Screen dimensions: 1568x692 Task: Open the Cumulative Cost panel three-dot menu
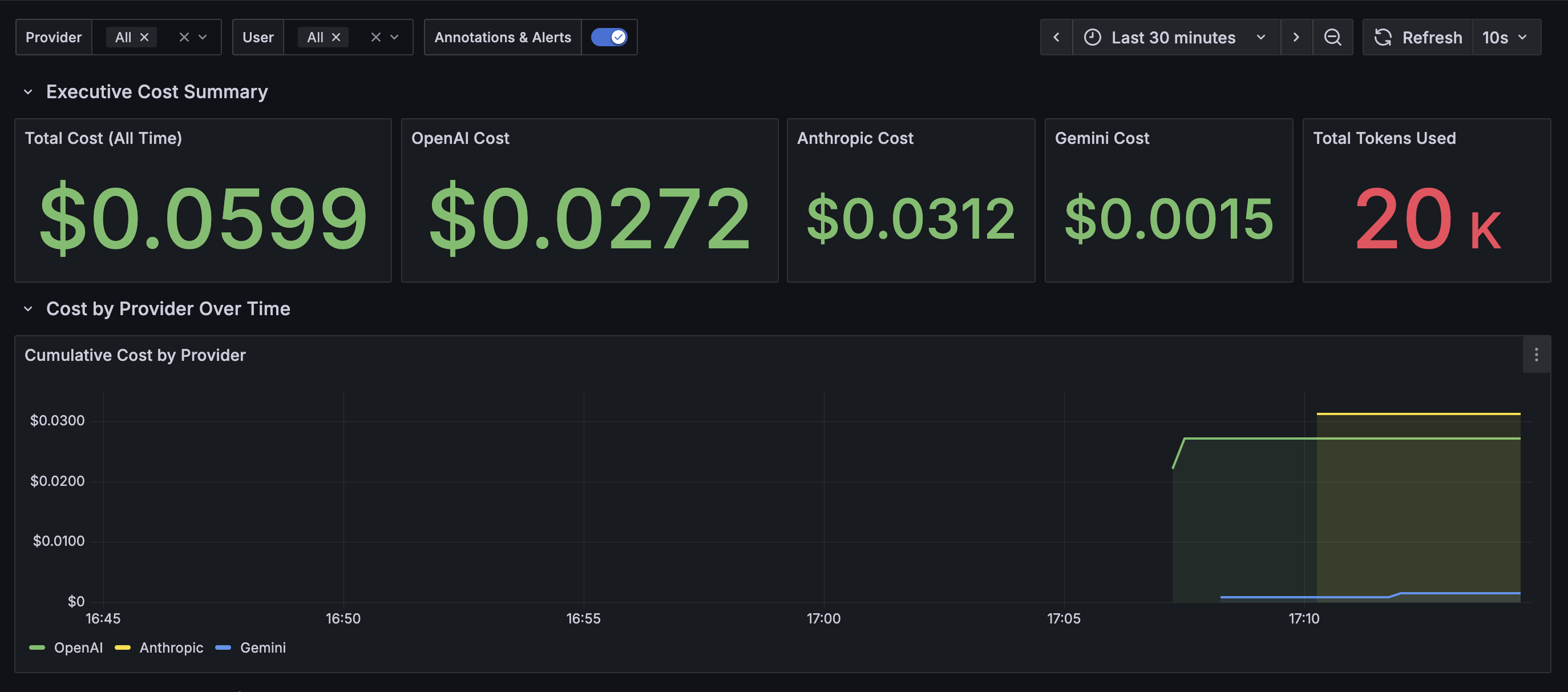(1535, 355)
